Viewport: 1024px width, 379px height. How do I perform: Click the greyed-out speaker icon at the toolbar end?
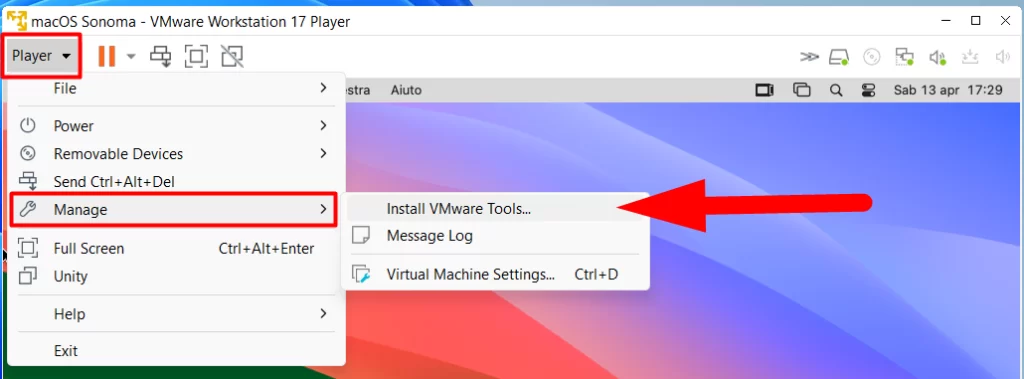coord(1002,58)
